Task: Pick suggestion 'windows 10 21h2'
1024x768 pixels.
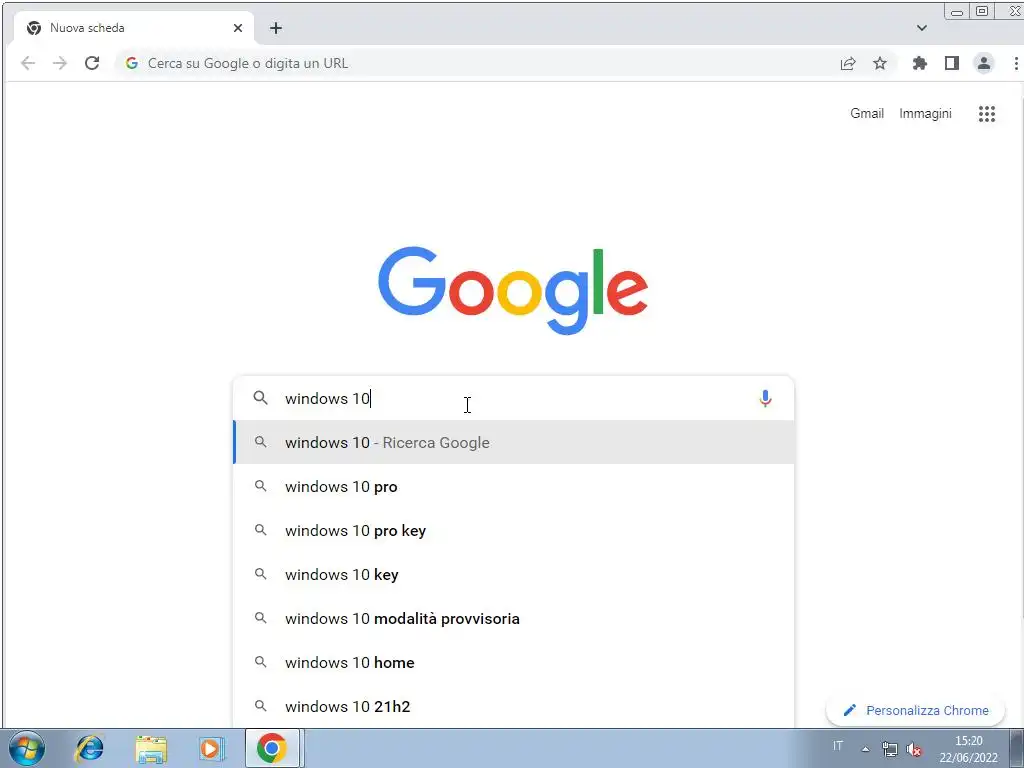Action: (514, 706)
